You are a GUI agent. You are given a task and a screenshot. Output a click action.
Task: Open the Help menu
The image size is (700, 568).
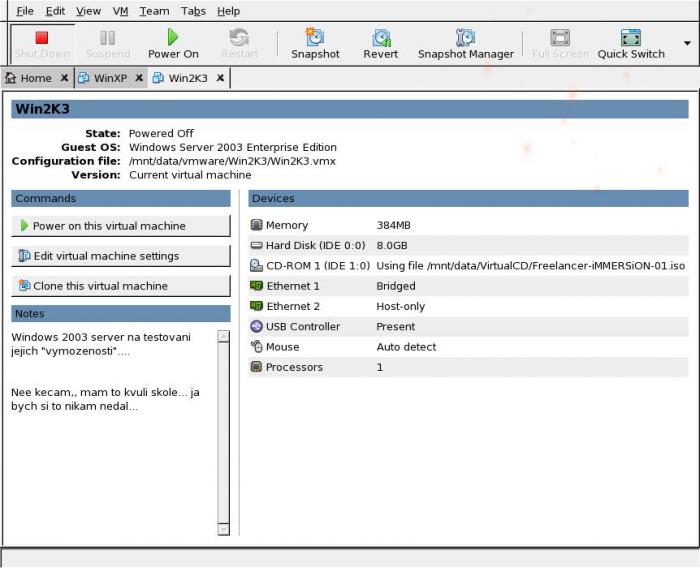[228, 11]
